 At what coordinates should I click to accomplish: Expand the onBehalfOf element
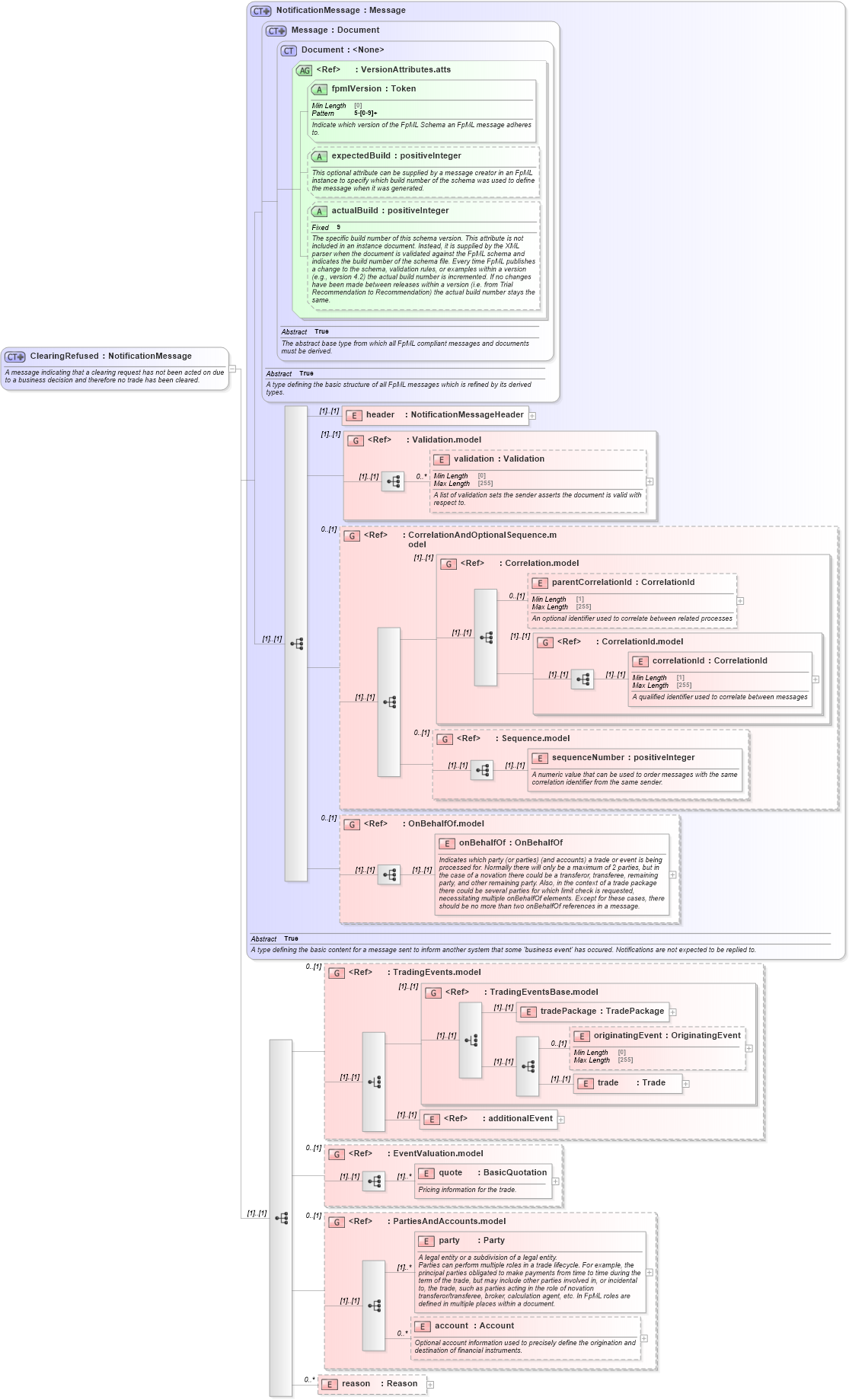tap(673, 875)
